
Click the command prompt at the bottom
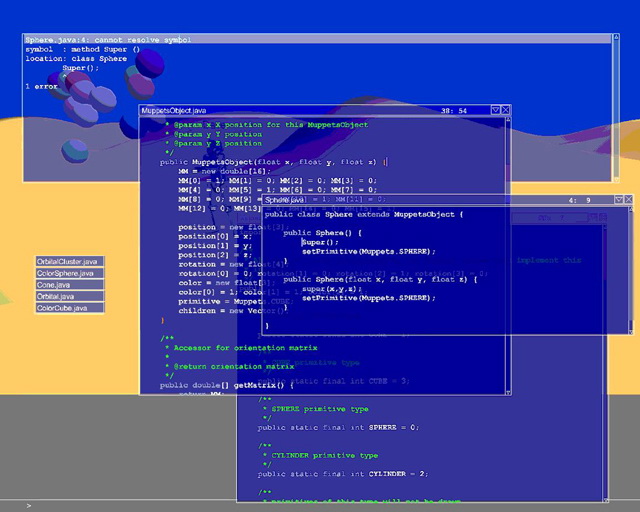click(28, 505)
